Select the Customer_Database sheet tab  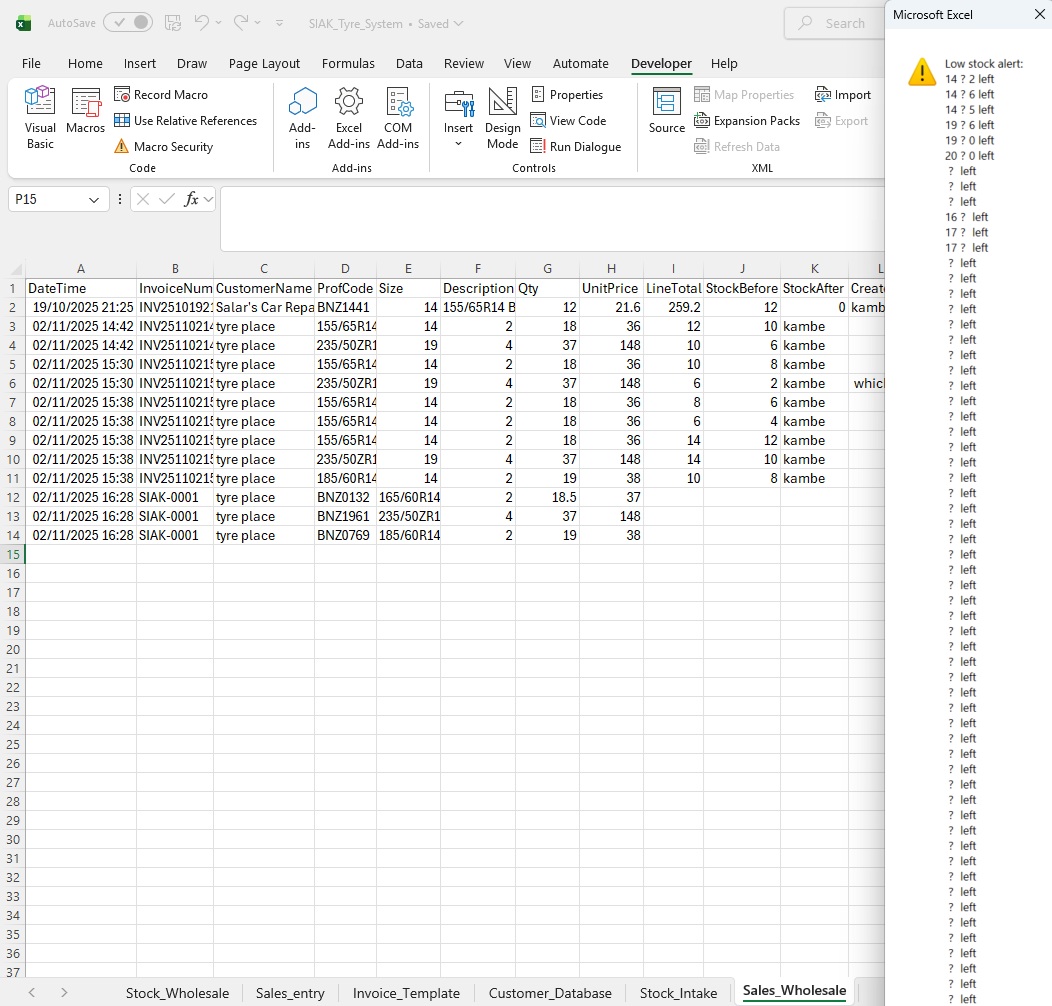[x=550, y=993]
